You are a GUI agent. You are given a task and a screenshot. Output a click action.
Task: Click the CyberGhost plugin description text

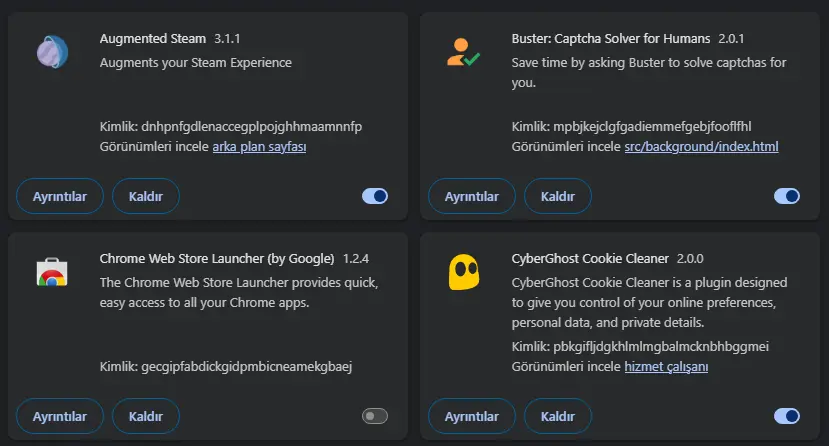pos(649,302)
